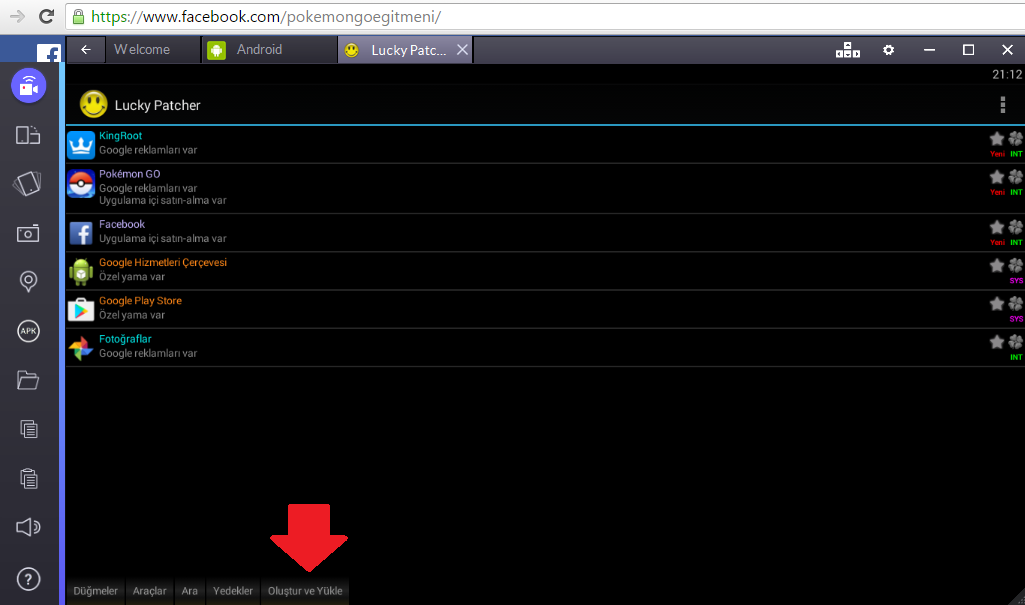Click the volume speaker icon in sidebar
1025x605 pixels.
pos(28,527)
